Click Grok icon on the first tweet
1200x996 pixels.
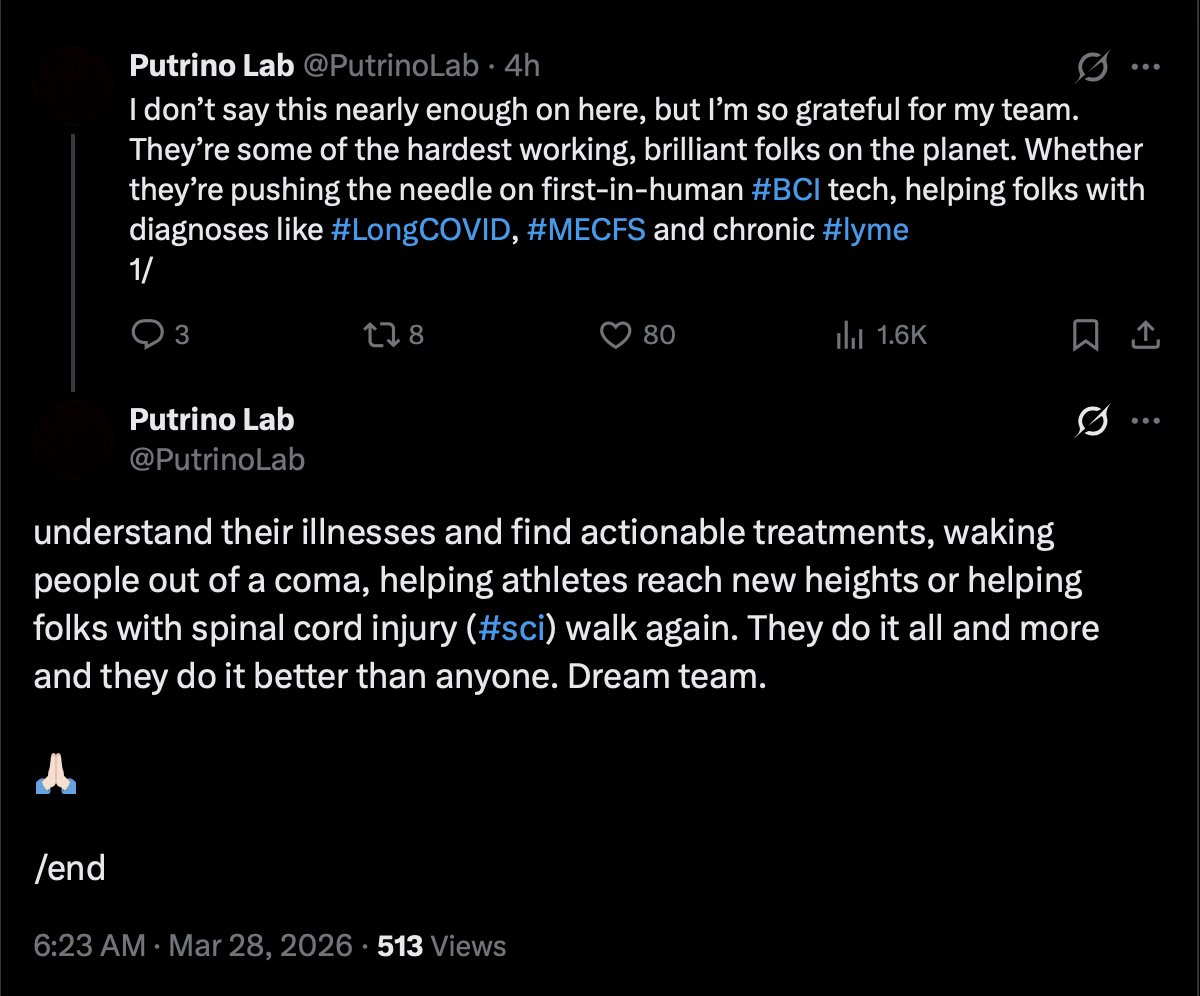pos(1092,68)
